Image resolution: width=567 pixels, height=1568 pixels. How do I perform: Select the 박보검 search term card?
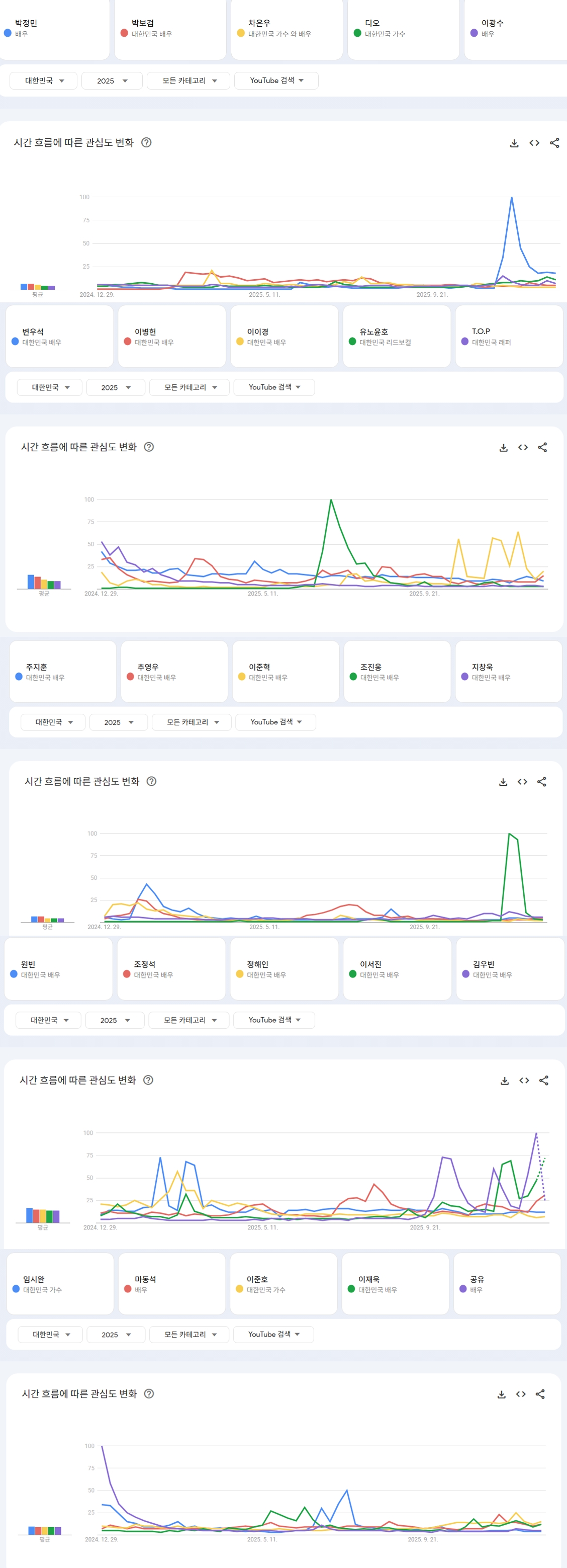[x=170, y=29]
